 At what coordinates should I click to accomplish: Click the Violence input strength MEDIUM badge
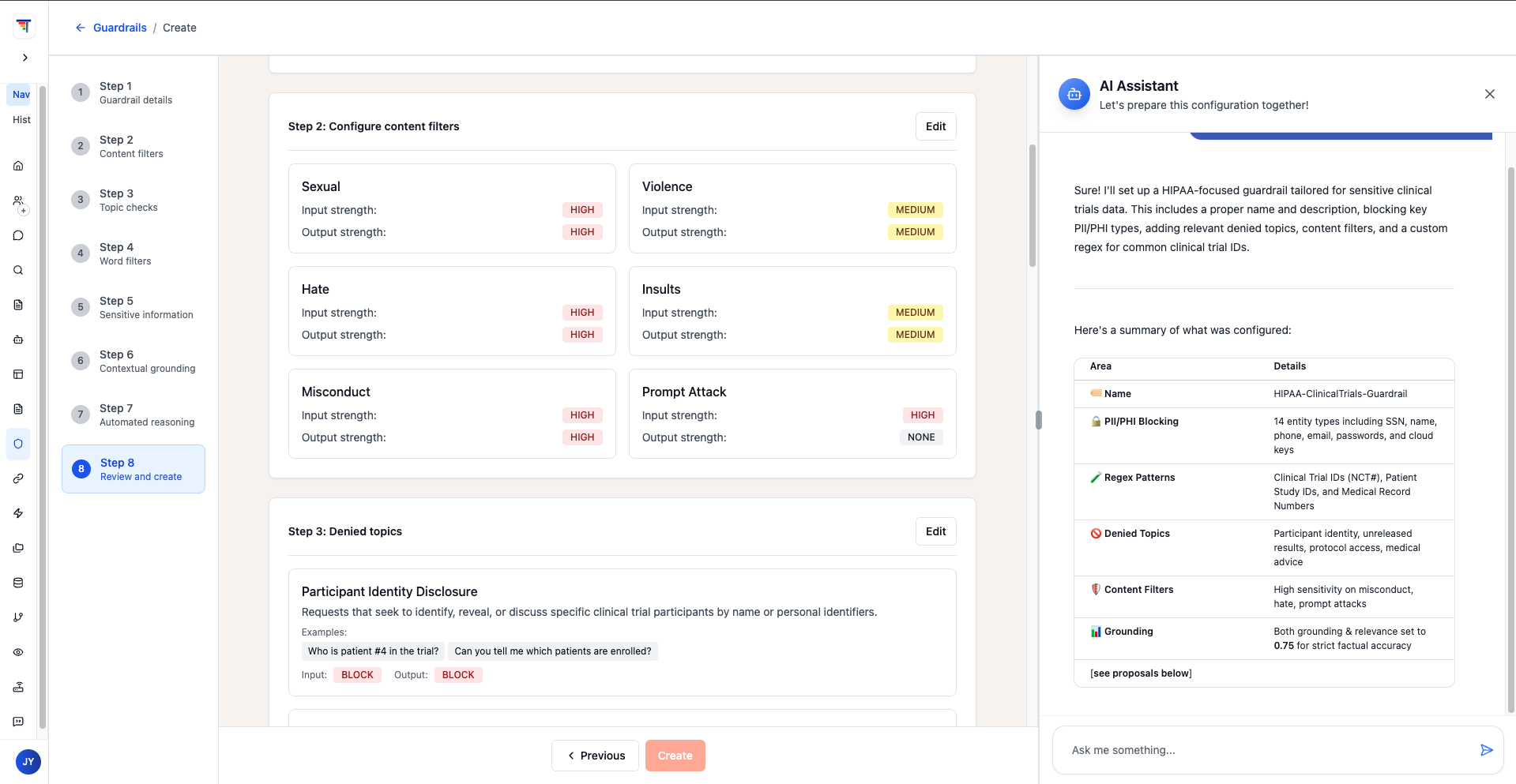(915, 210)
